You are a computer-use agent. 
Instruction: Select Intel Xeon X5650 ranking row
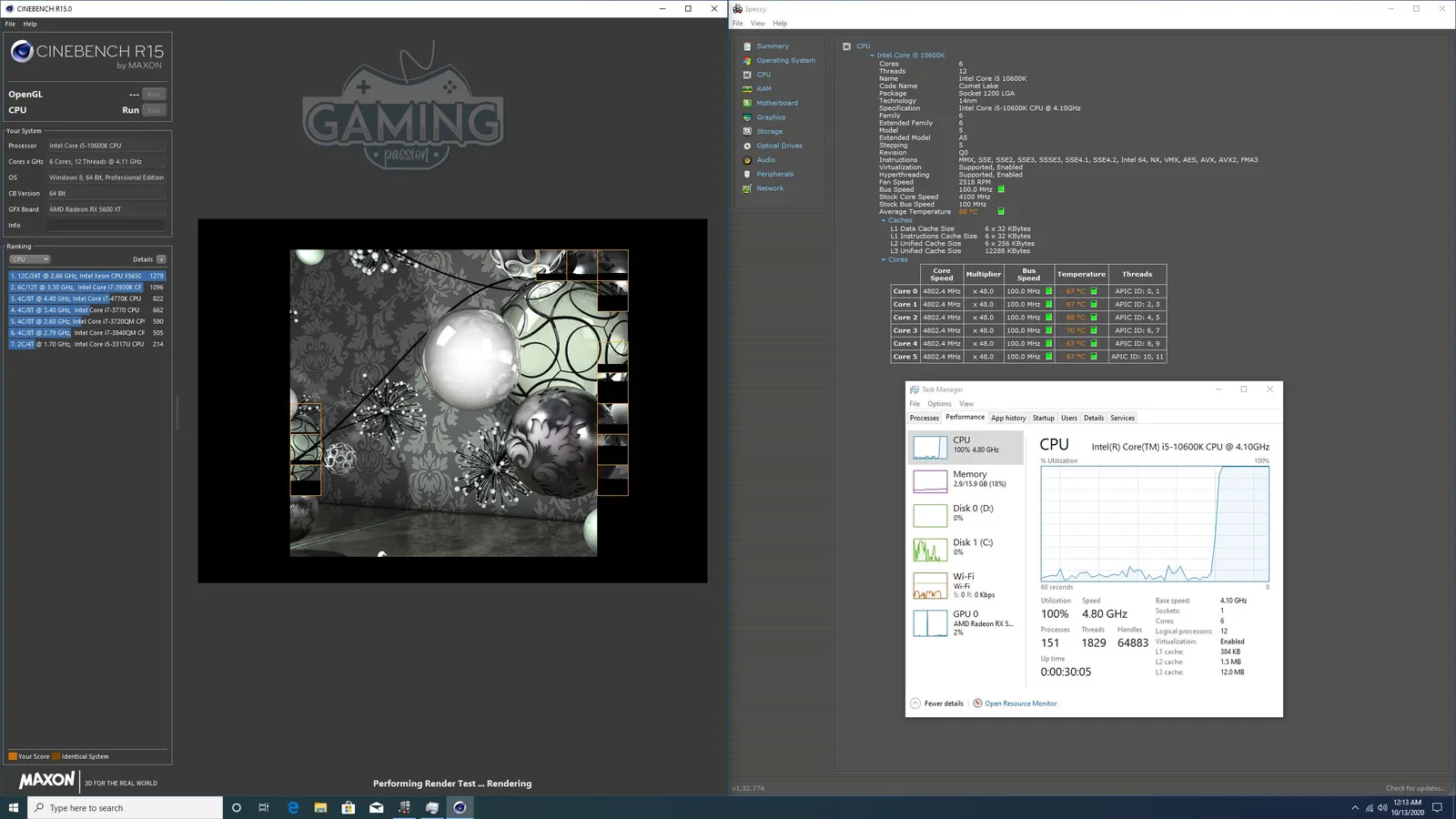[87, 276]
